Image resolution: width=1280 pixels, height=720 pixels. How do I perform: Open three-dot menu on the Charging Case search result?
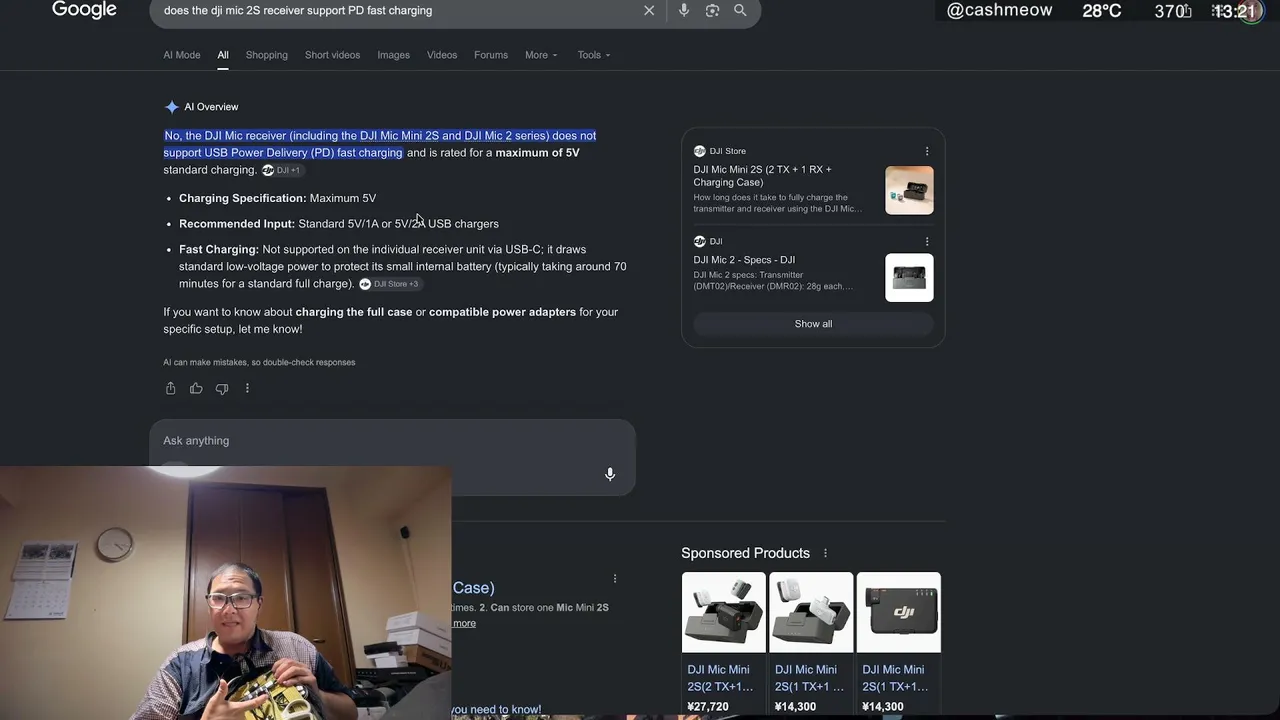[615, 578]
